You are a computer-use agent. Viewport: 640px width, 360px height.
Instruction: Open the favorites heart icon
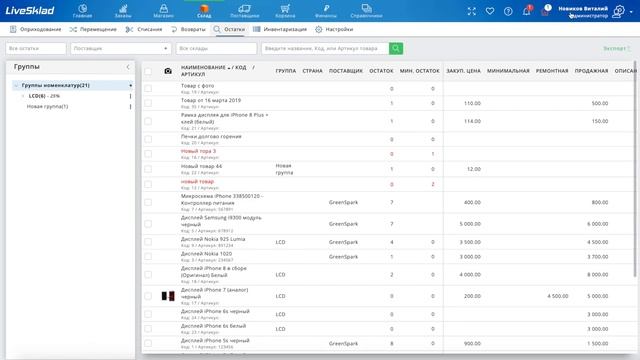490,11
